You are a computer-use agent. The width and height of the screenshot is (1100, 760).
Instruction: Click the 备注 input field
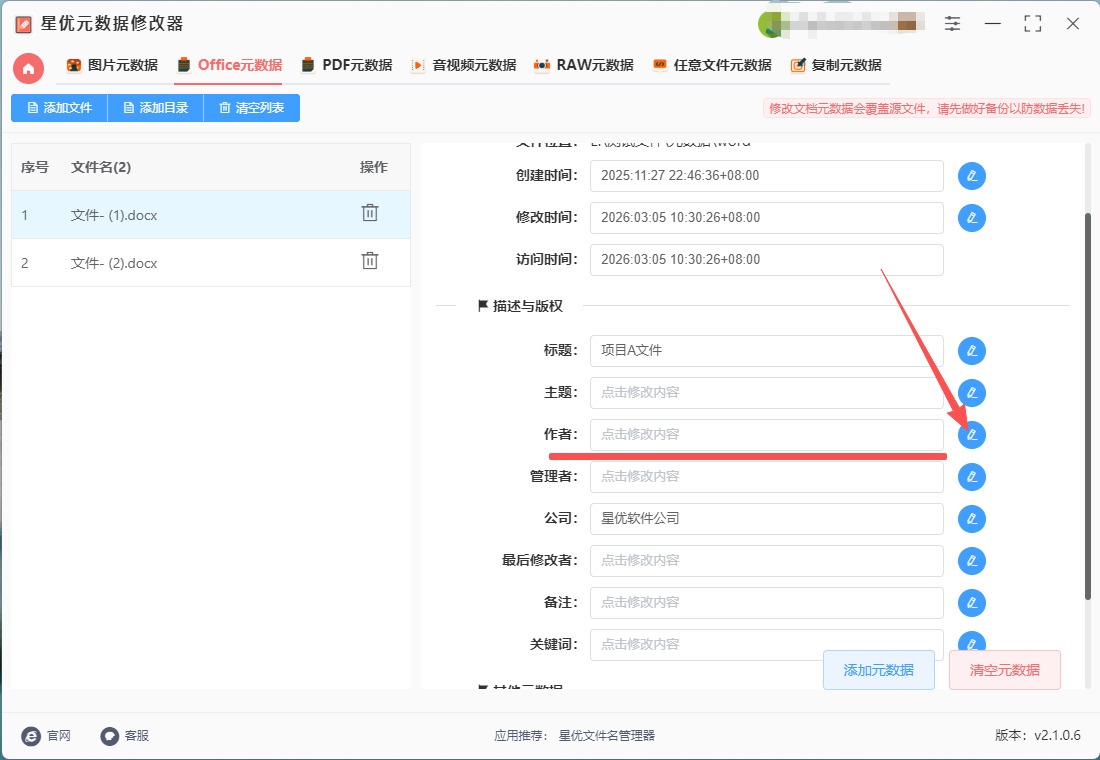pos(767,603)
